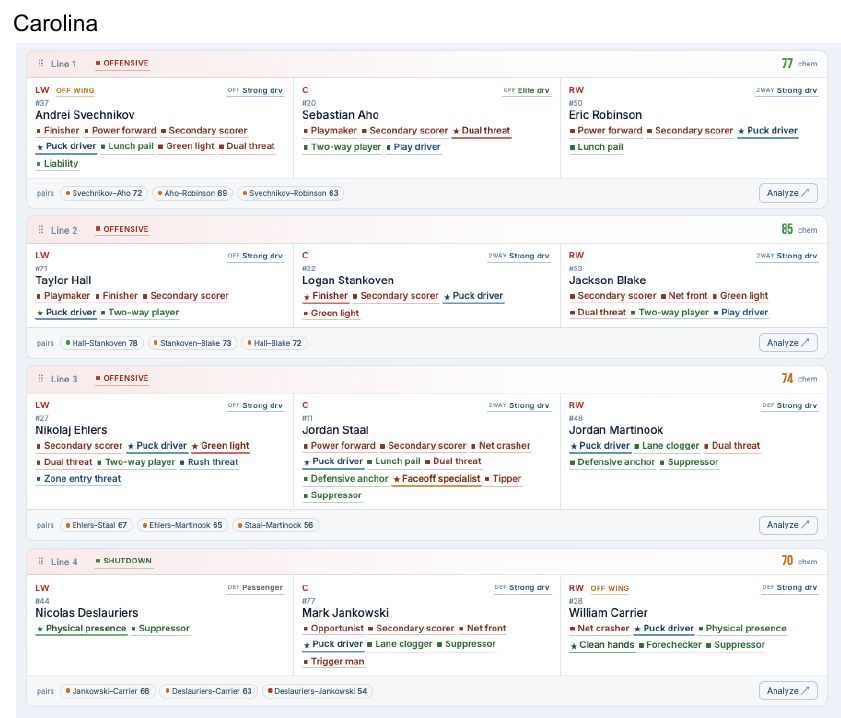Open Analyze for Line 2
Viewport: 841px width, 718px height.
click(788, 343)
